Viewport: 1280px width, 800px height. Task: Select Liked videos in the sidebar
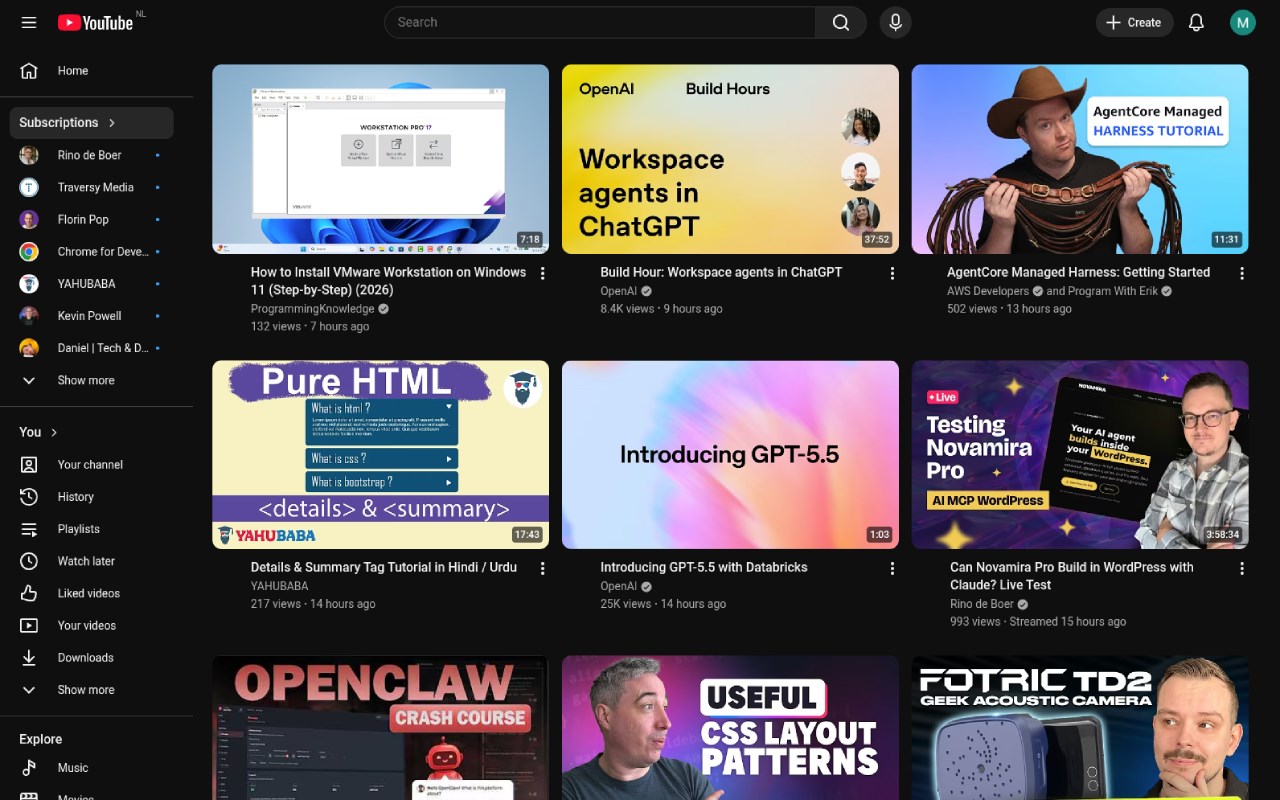click(x=91, y=593)
